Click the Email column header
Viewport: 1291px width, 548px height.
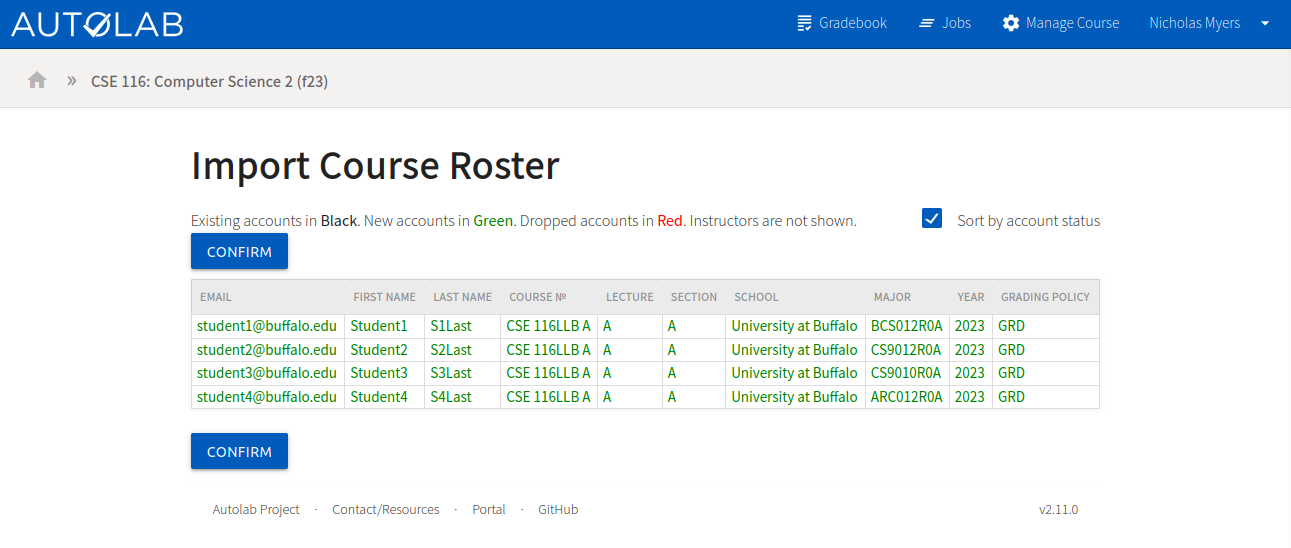(x=268, y=297)
